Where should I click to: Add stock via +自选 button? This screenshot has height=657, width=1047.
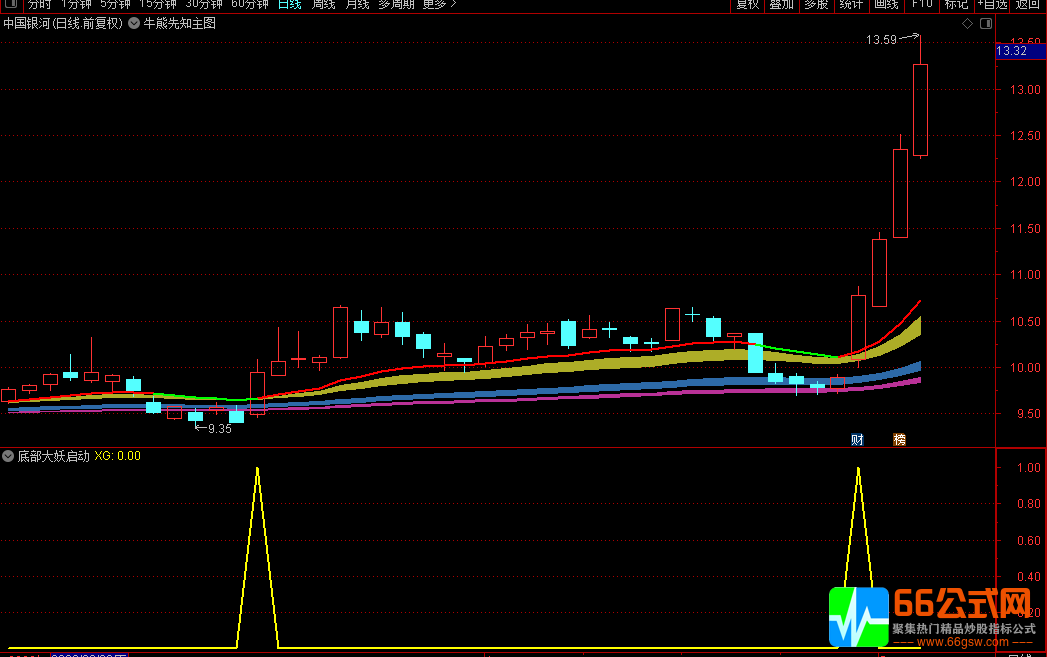point(992,4)
